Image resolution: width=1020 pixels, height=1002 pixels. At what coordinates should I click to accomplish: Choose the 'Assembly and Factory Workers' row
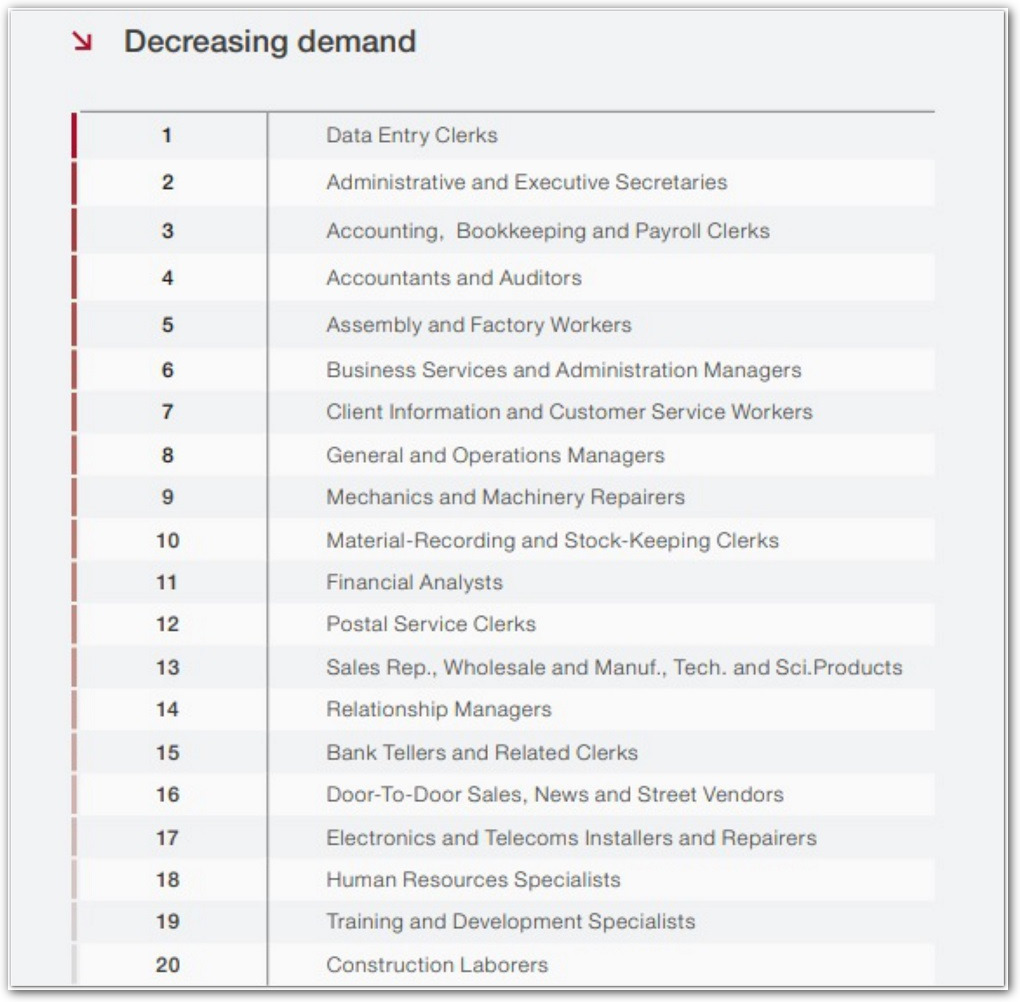(x=478, y=325)
